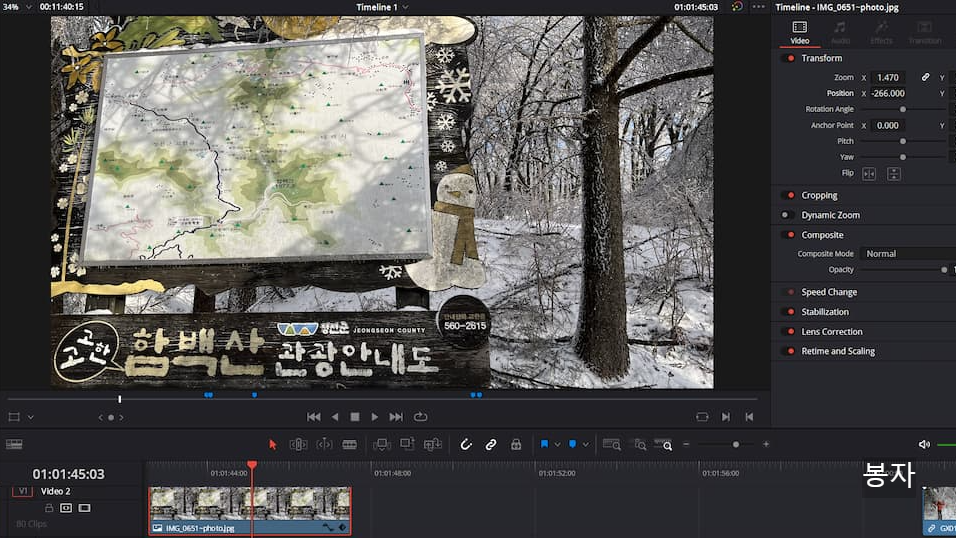Image resolution: width=956 pixels, height=538 pixels.
Task: Open the Timeline 1 name dropdown
Action: [405, 7]
